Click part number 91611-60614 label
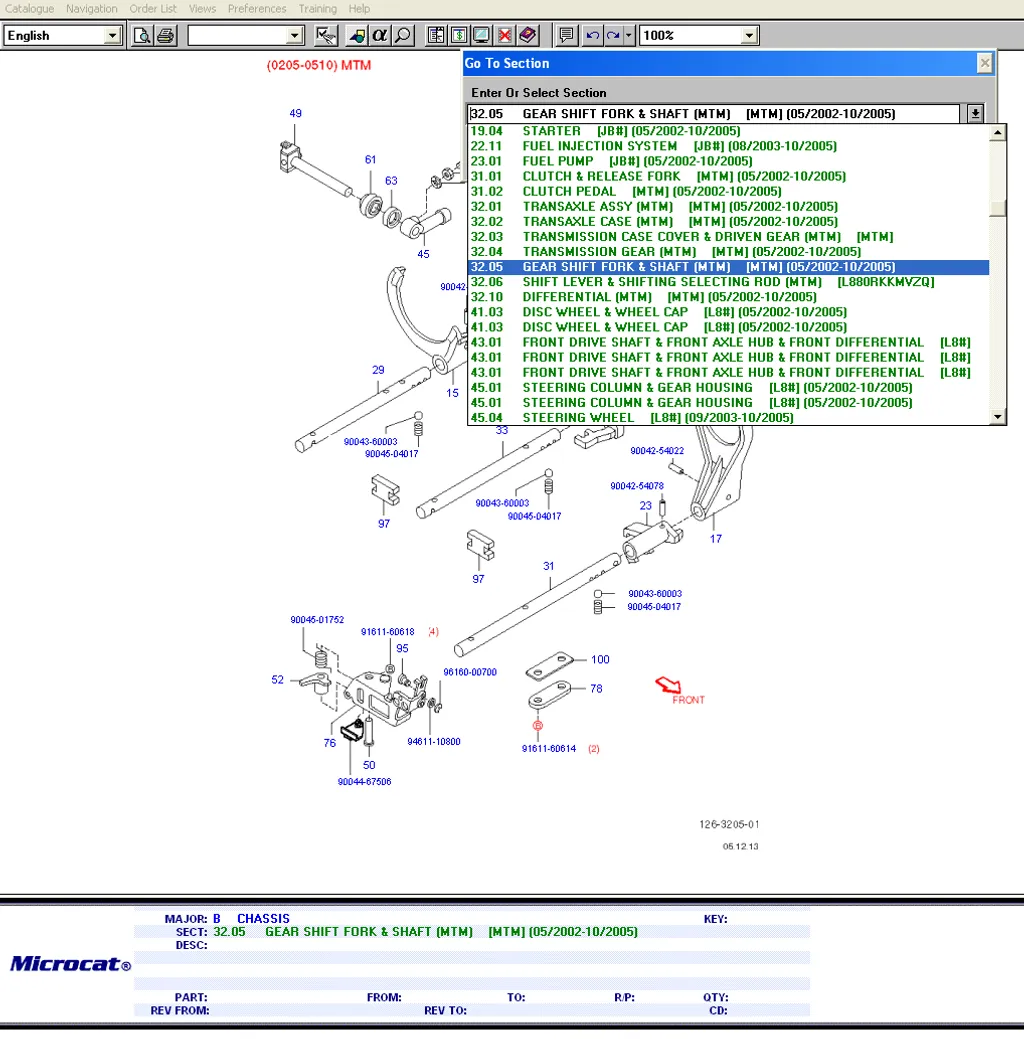The height and width of the screenshot is (1039, 1024). click(x=549, y=749)
